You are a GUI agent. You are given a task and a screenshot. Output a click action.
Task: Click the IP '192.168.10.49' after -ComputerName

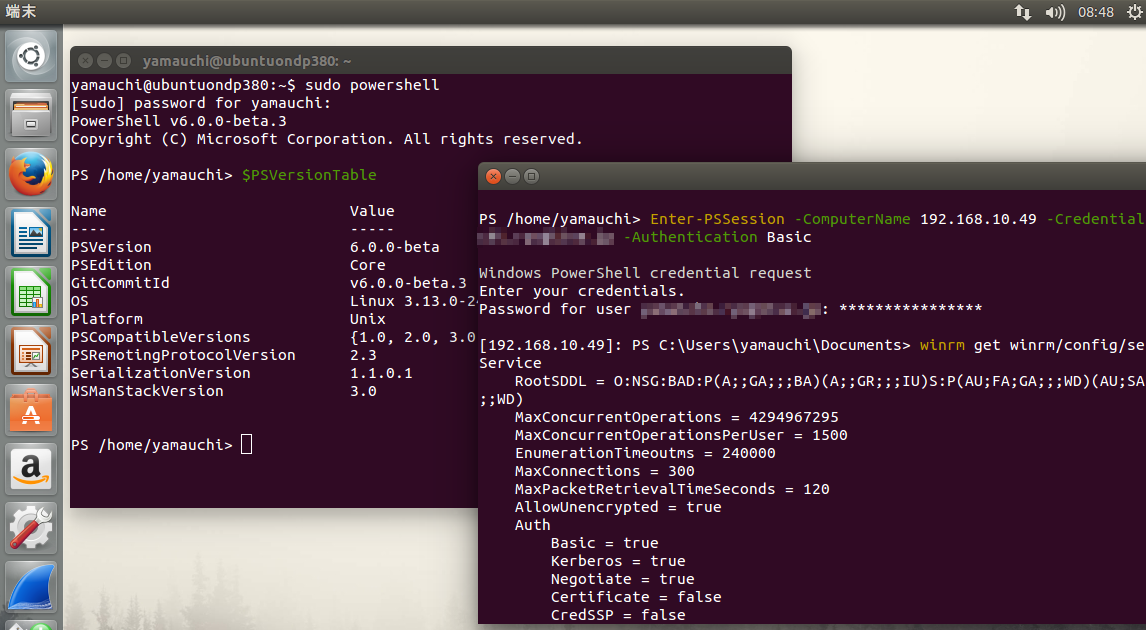click(x=978, y=219)
